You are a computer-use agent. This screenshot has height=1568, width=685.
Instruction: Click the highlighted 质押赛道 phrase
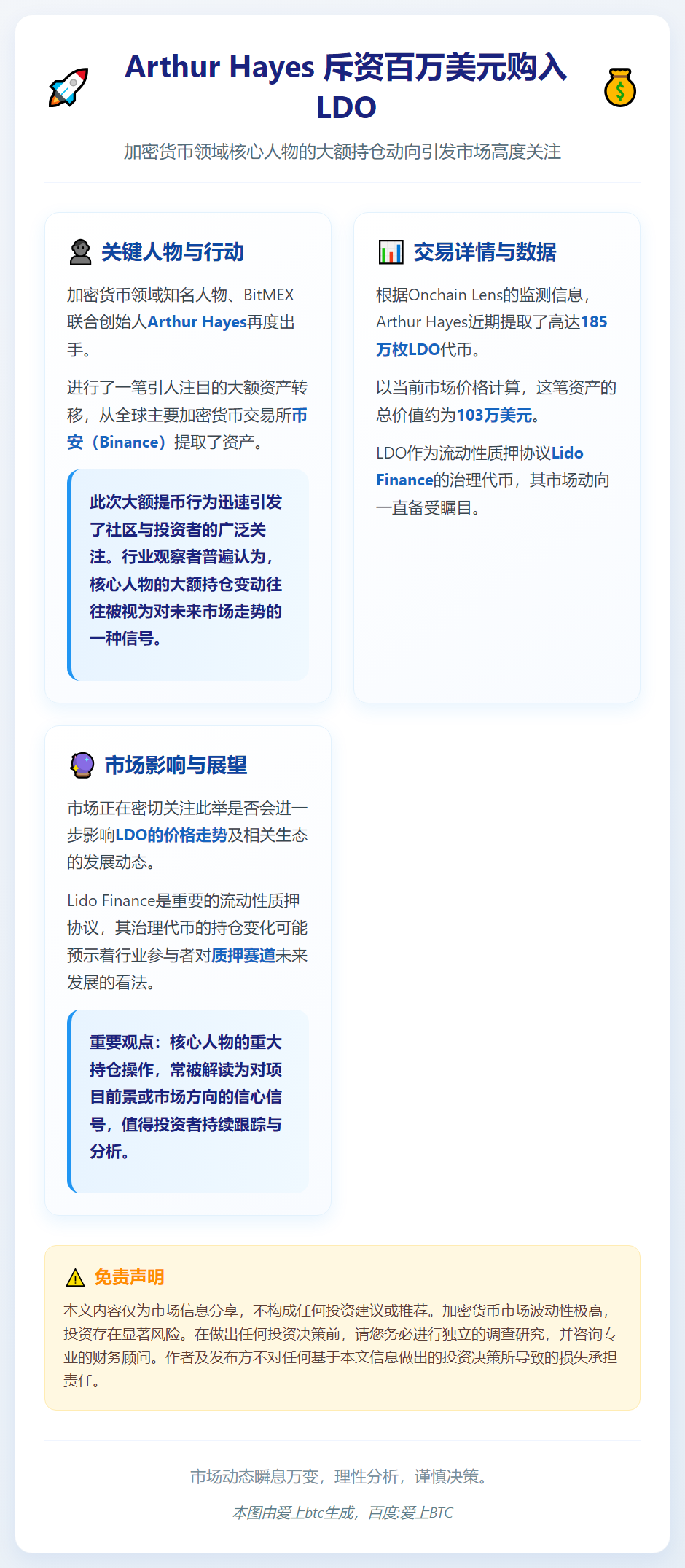point(243,956)
